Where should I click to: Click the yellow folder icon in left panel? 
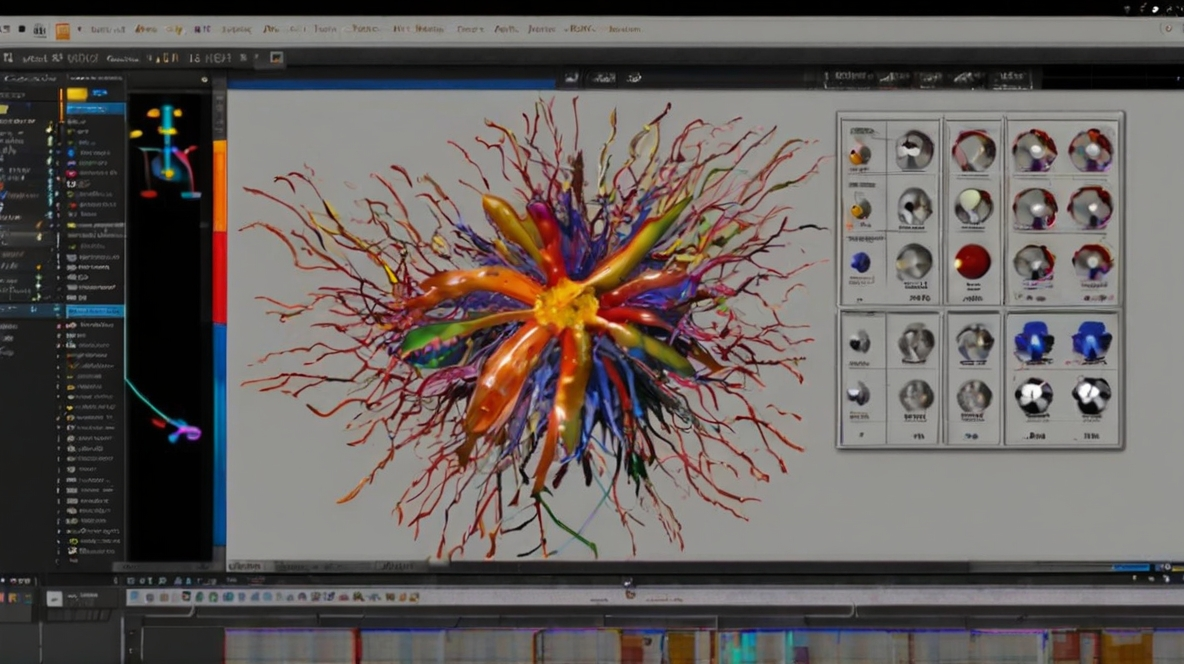point(77,94)
